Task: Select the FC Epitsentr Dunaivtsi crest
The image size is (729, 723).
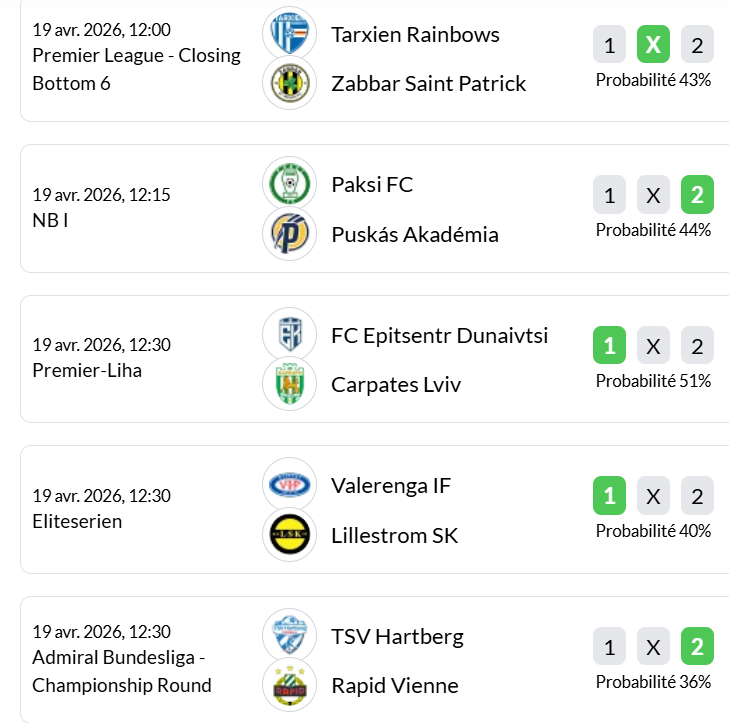Action: (289, 334)
